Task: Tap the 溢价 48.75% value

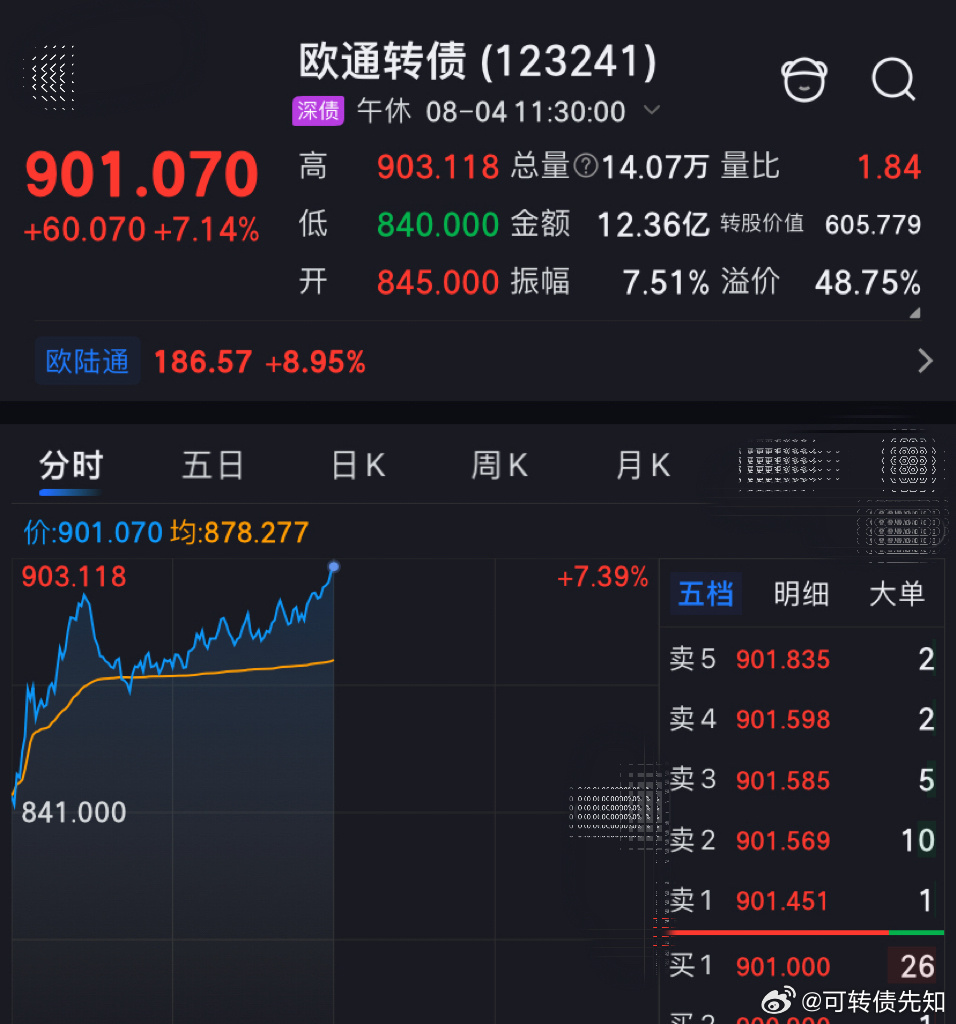Action: [x=868, y=283]
